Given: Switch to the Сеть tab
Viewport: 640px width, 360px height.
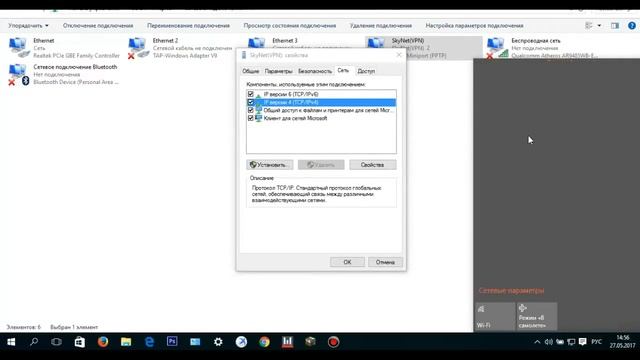Looking at the screenshot, I should click(x=343, y=70).
